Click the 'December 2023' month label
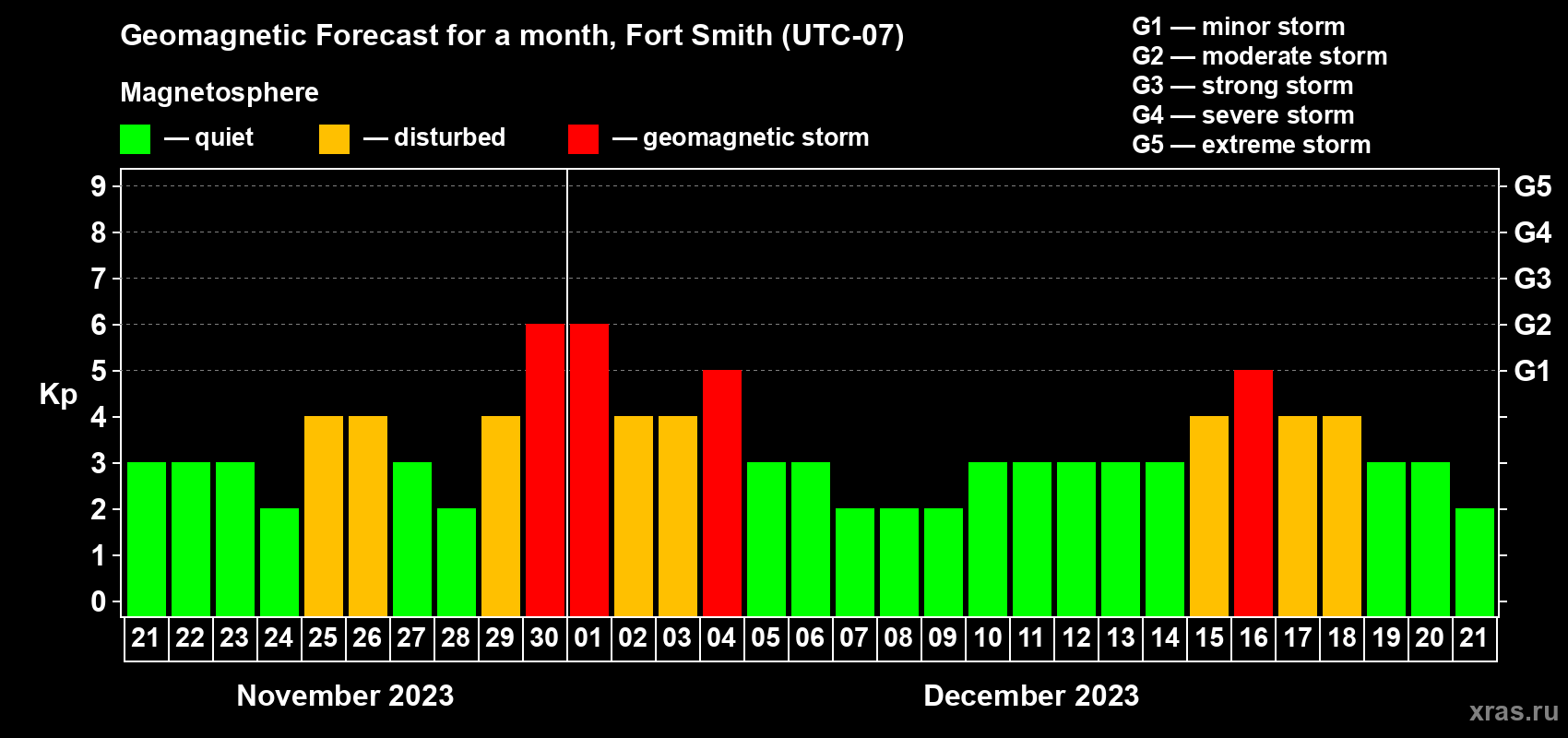This screenshot has height=738, width=1568. [1031, 696]
